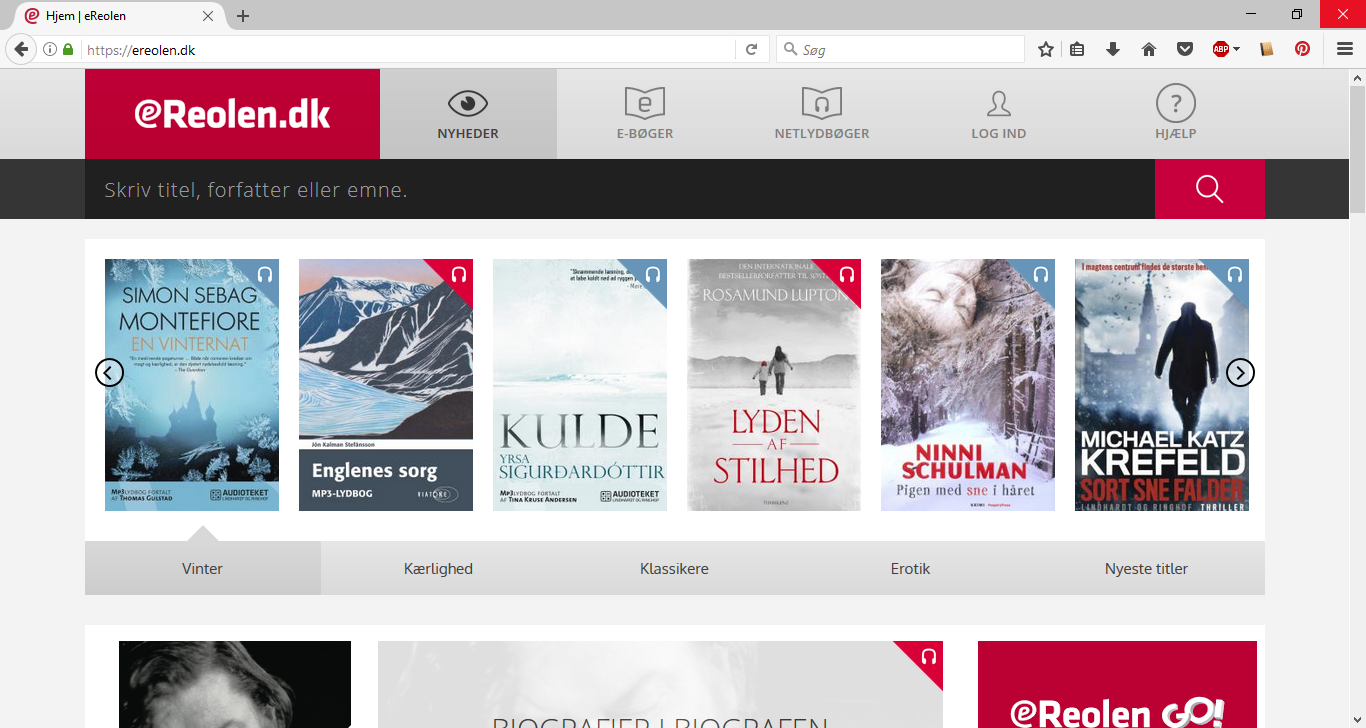This screenshot has height=728, width=1366.
Task: Select the Vinter carousel tab
Action: (x=203, y=568)
